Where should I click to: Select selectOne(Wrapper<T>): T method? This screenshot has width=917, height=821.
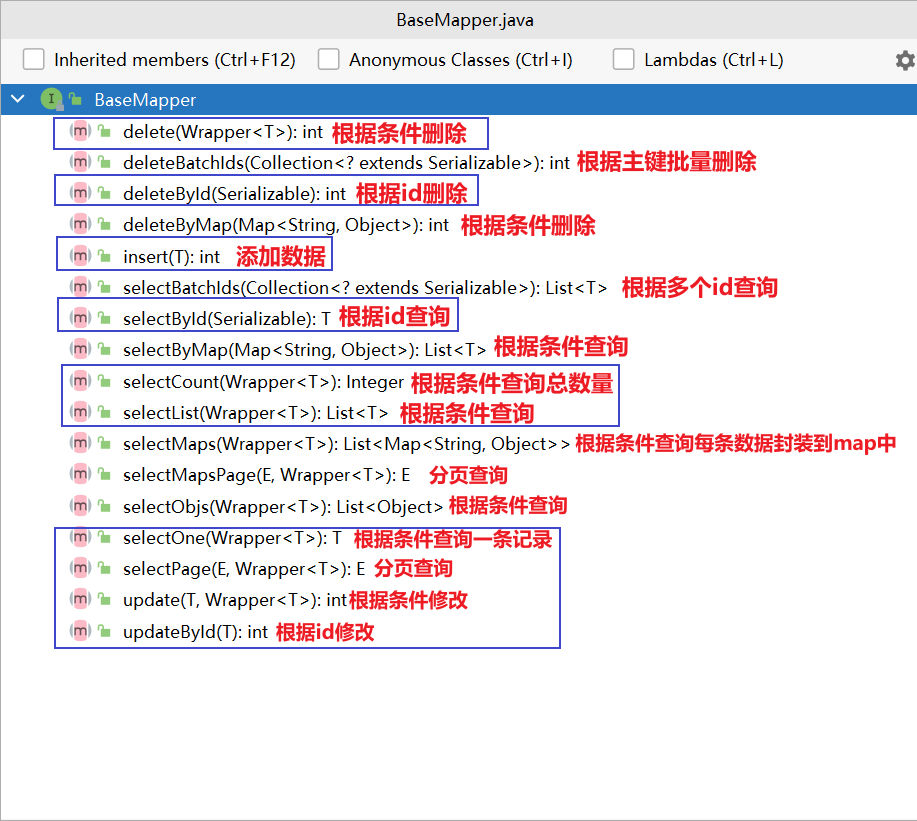click(x=232, y=538)
